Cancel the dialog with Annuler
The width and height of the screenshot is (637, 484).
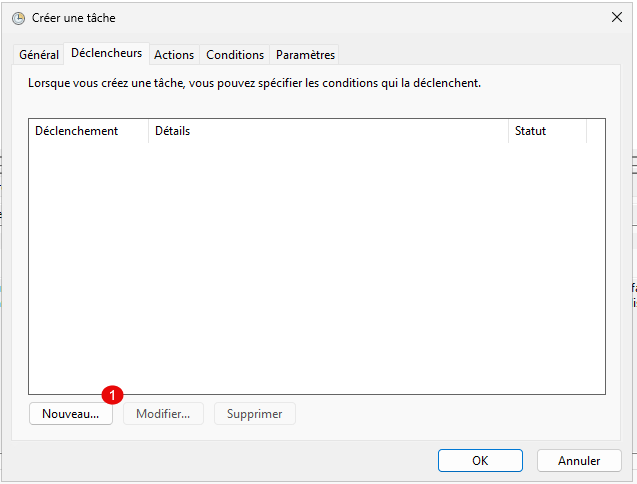pyautogui.click(x=579, y=461)
